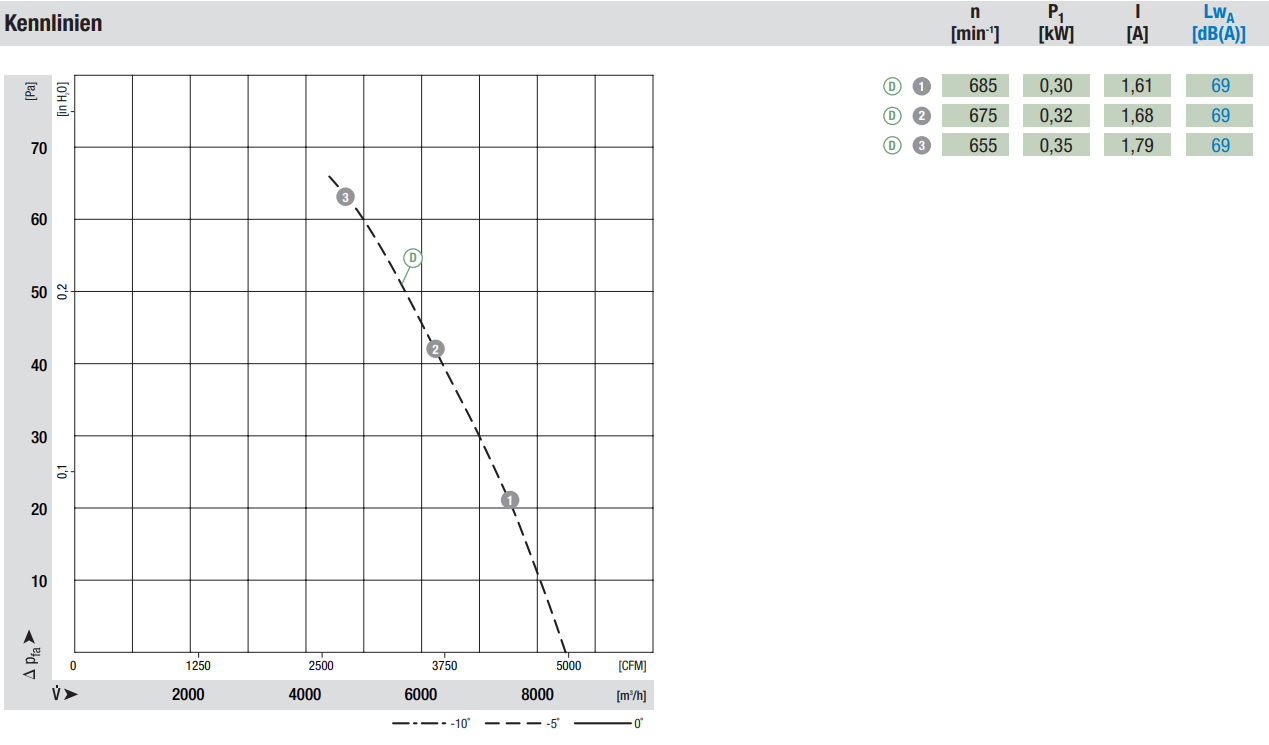The image size is (1269, 745).
Task: Select the green D icon in table row 1
Action: pyautogui.click(x=892, y=86)
